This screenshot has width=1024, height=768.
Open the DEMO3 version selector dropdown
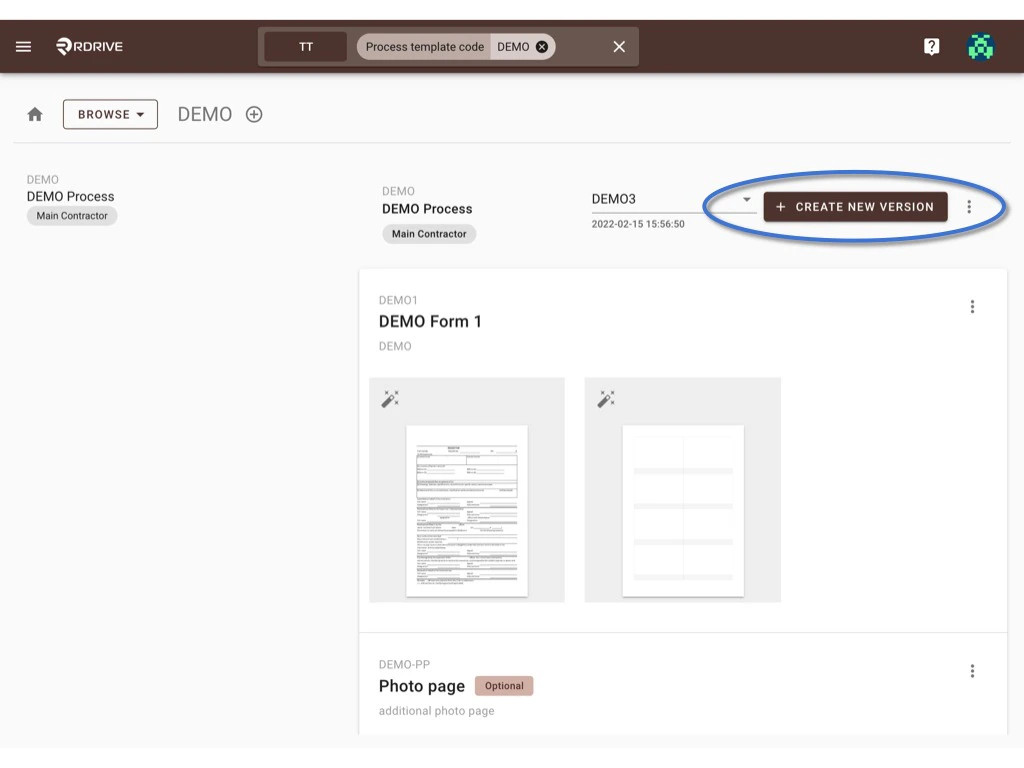pos(746,199)
